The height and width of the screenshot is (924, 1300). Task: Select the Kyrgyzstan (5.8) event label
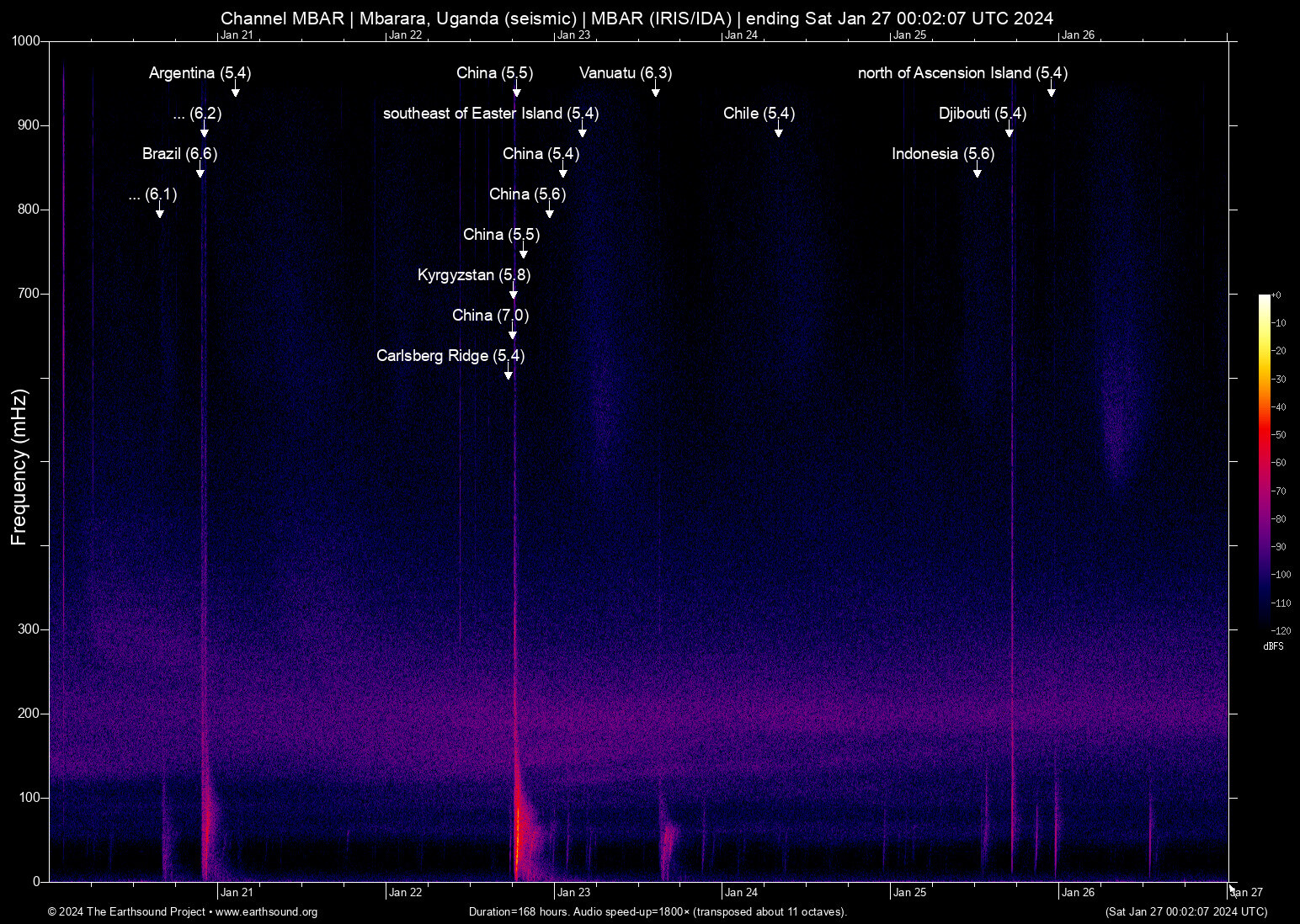coord(474,275)
